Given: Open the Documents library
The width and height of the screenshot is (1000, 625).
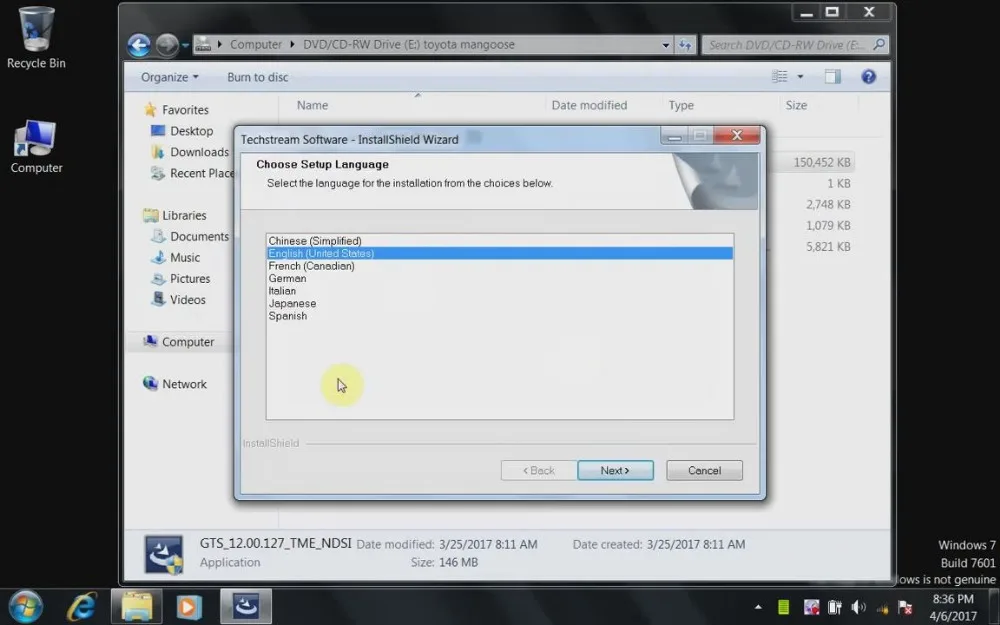Looking at the screenshot, I should [190, 236].
